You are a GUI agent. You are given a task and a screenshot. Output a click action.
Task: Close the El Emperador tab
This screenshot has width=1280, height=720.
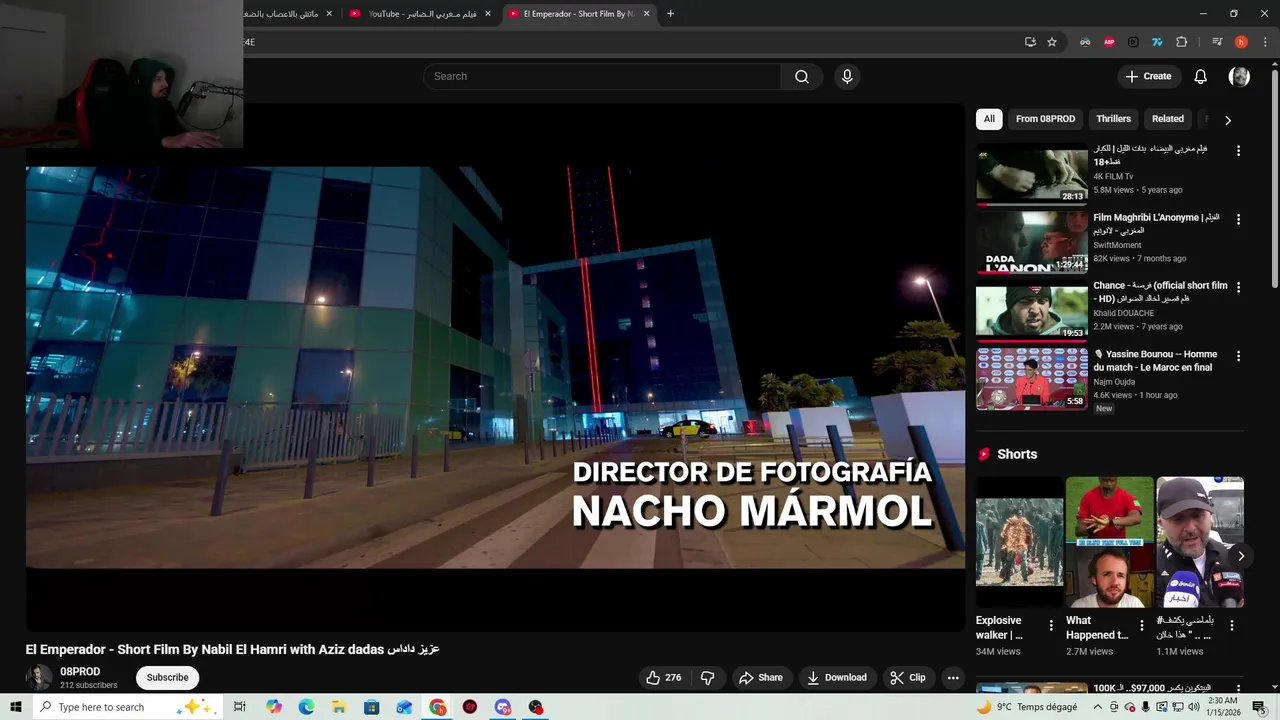[x=646, y=14]
